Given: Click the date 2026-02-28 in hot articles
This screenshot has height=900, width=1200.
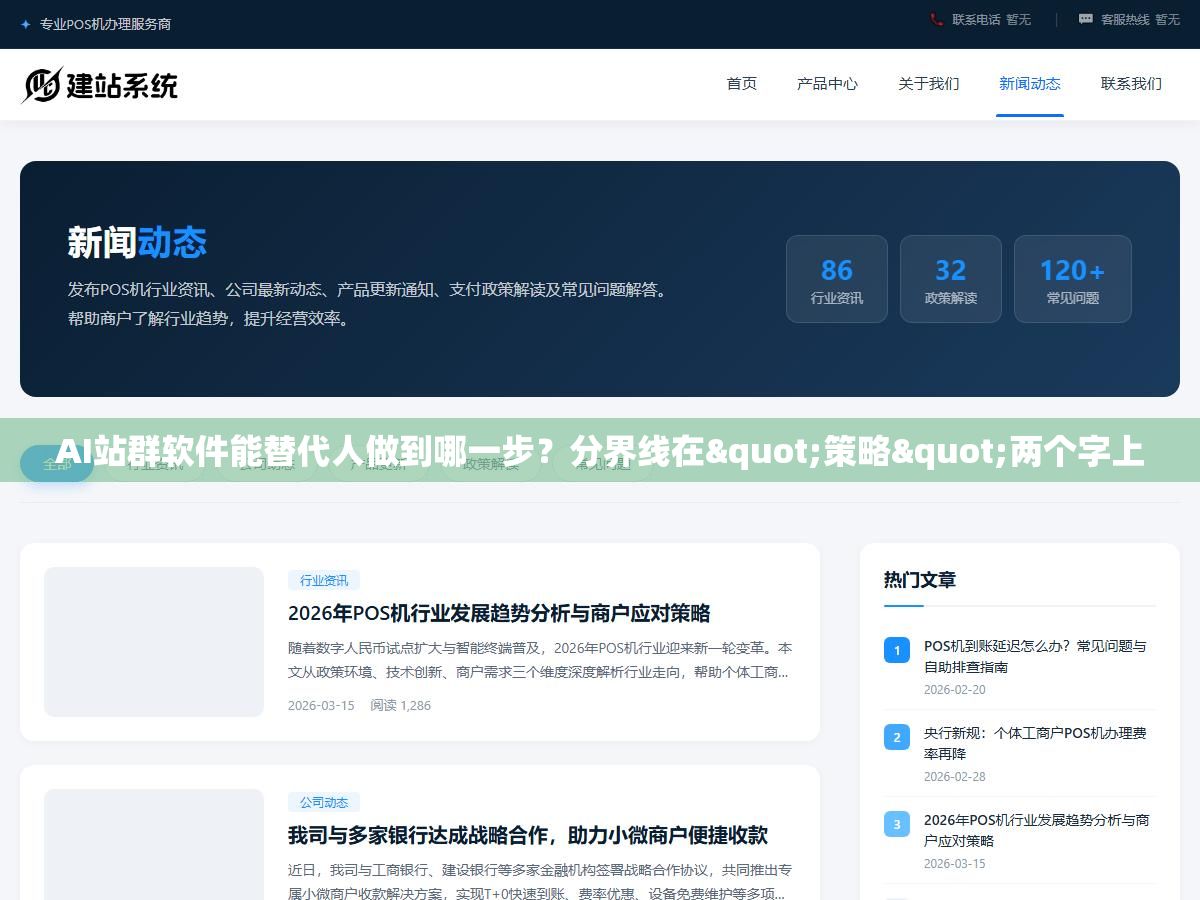Looking at the screenshot, I should (x=954, y=776).
